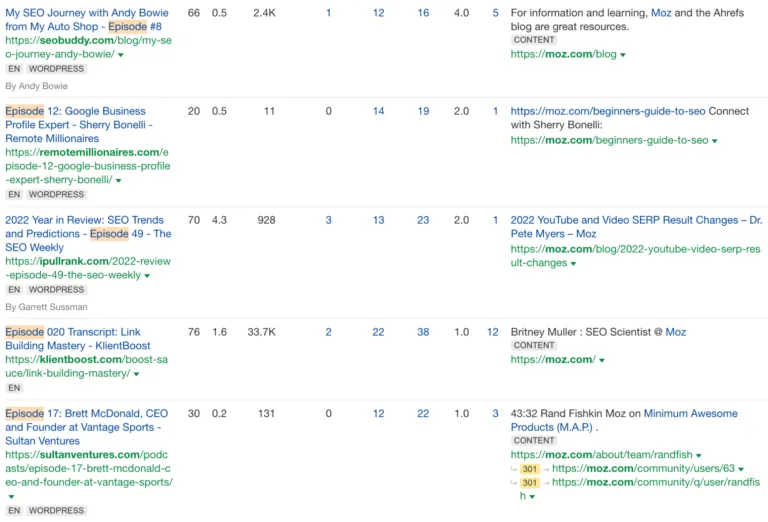Click value 16 in the seobuddy row
This screenshot has height=522, width=768.
423,13
